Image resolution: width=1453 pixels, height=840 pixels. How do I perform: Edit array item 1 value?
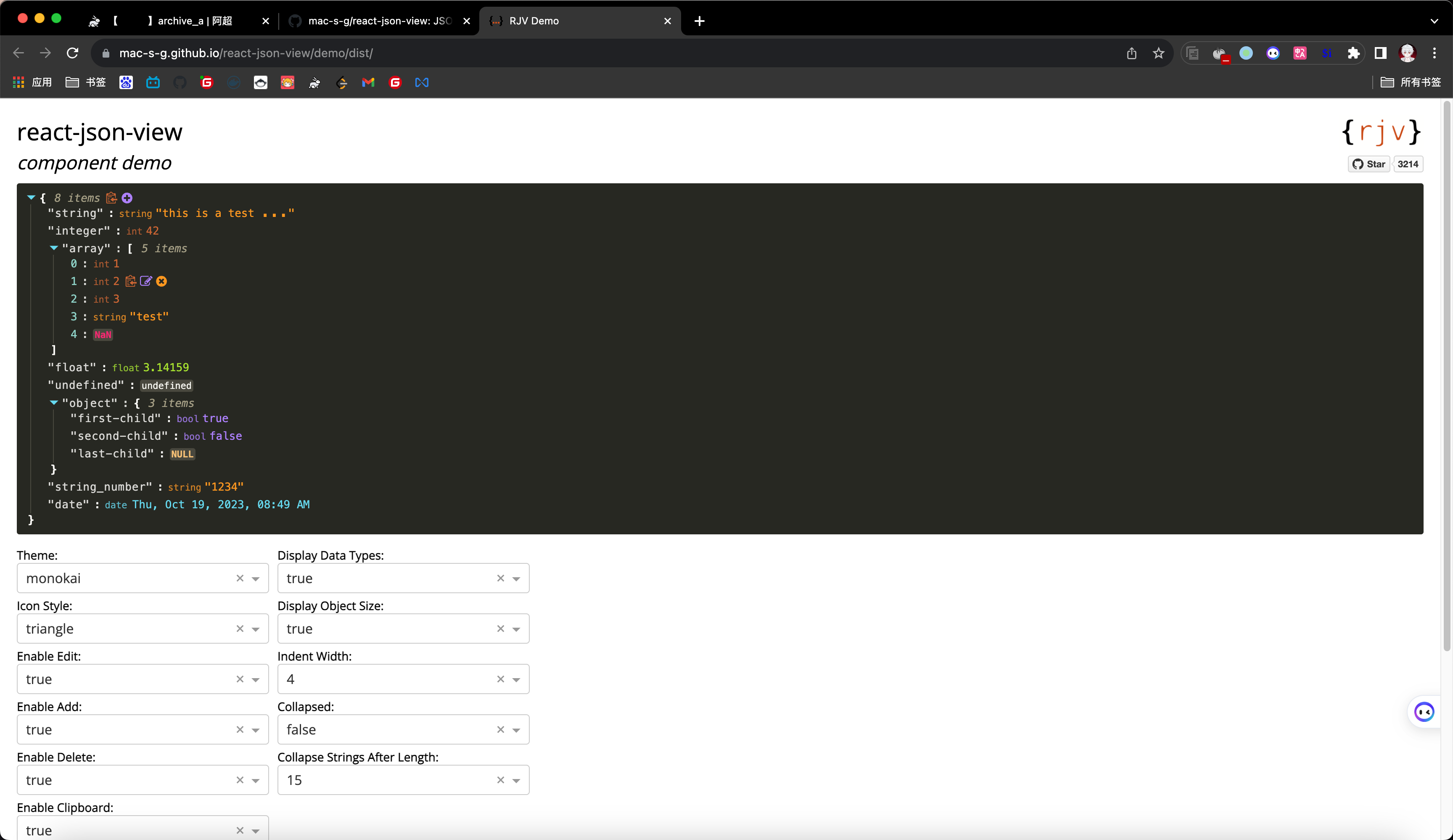coord(146,281)
